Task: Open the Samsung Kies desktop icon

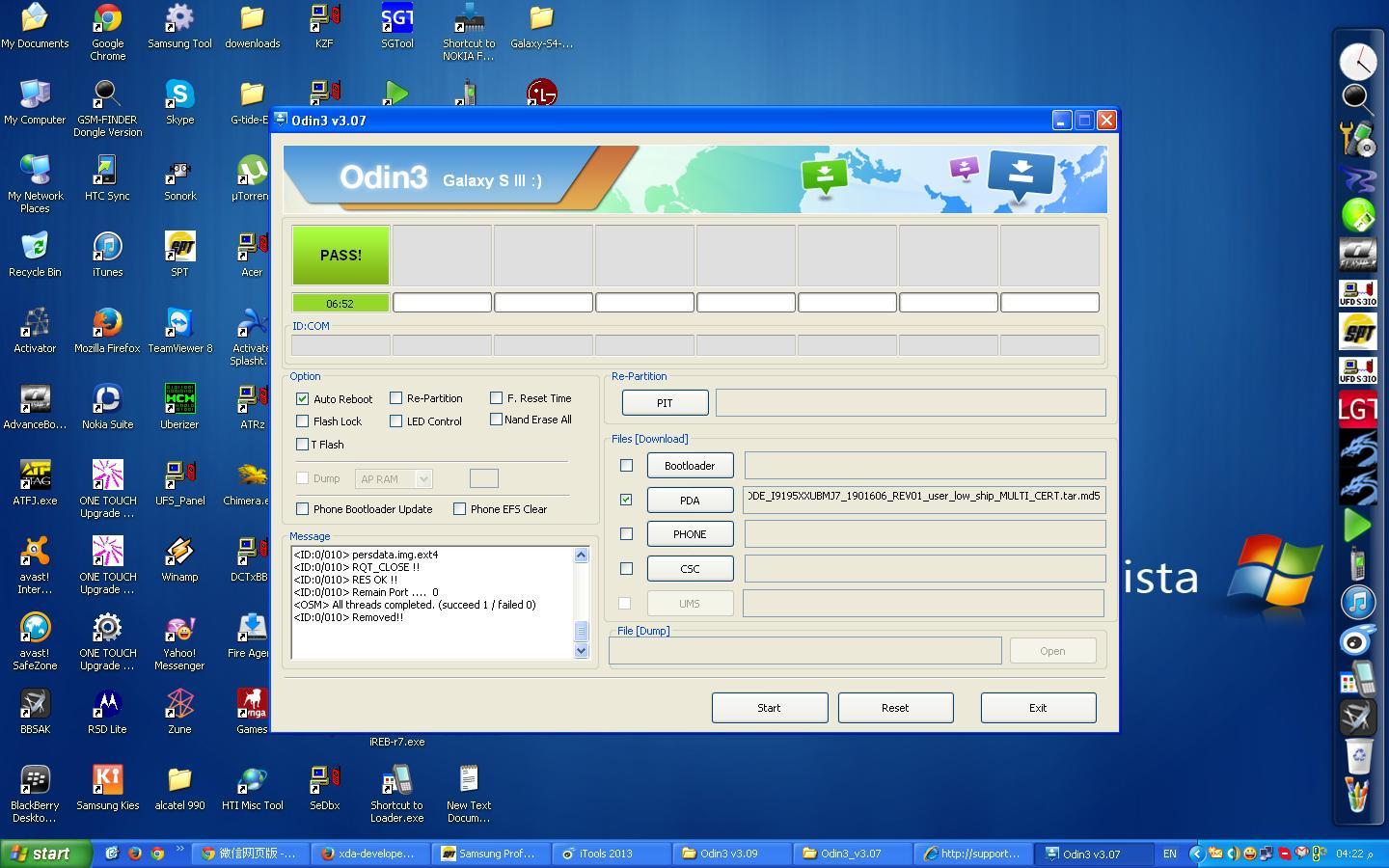Action: [x=107, y=788]
